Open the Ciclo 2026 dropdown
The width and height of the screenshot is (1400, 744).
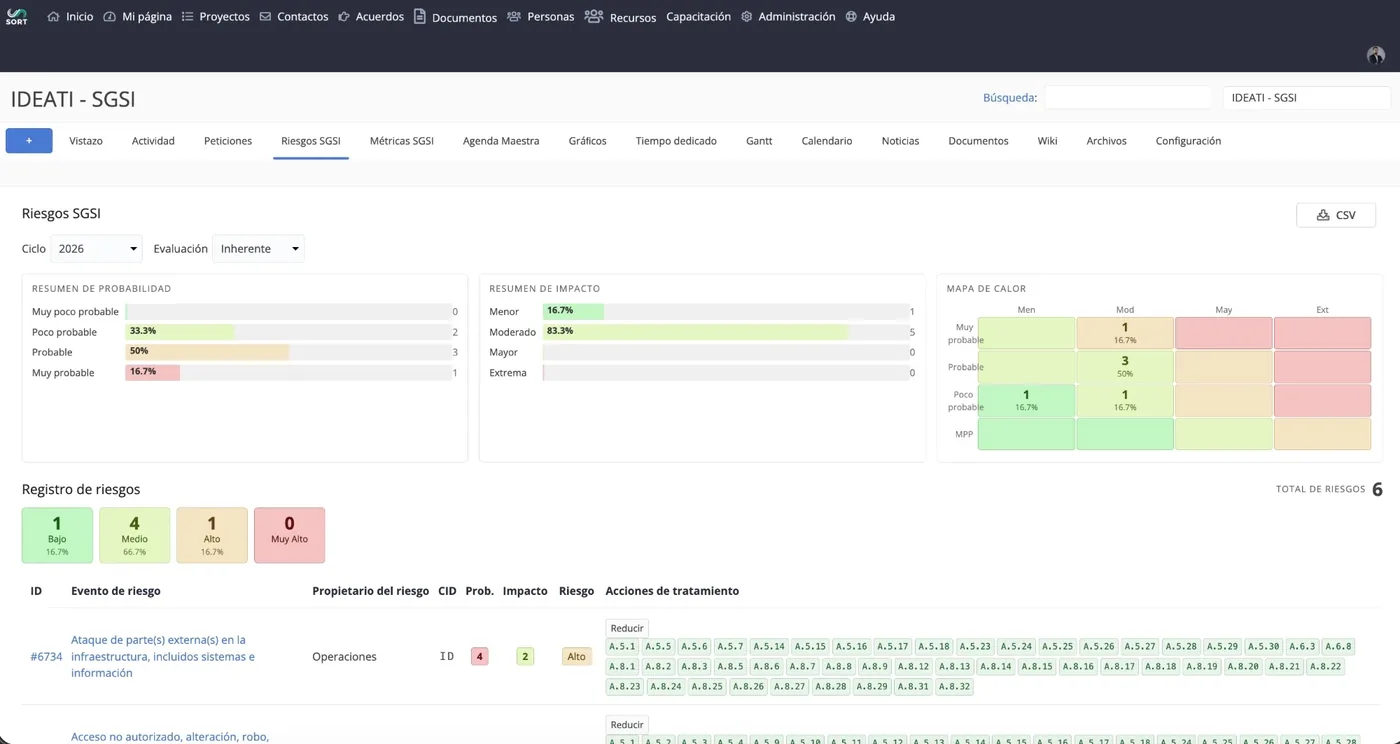(97, 249)
